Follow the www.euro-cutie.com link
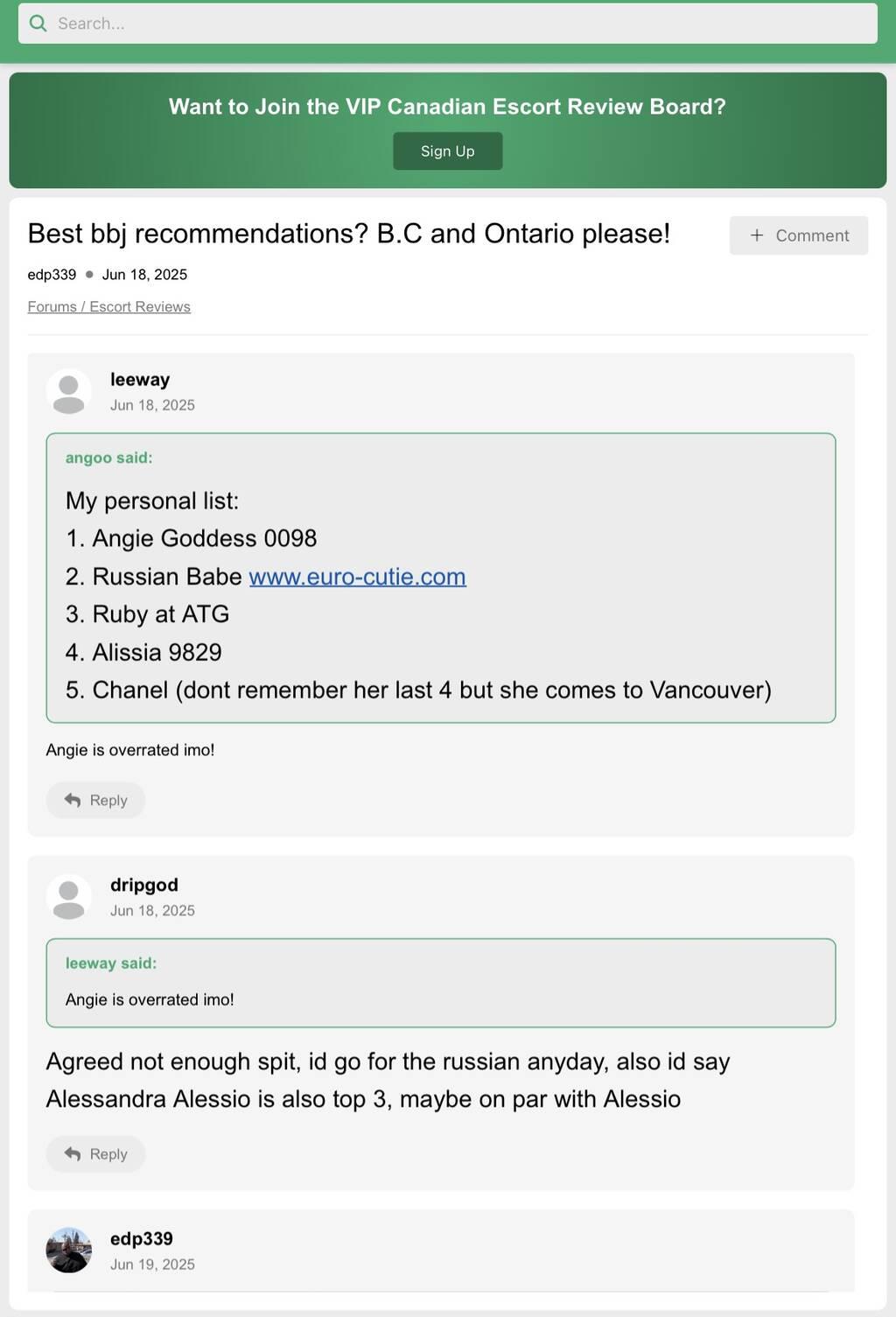This screenshot has width=896, height=1317. [x=357, y=577]
